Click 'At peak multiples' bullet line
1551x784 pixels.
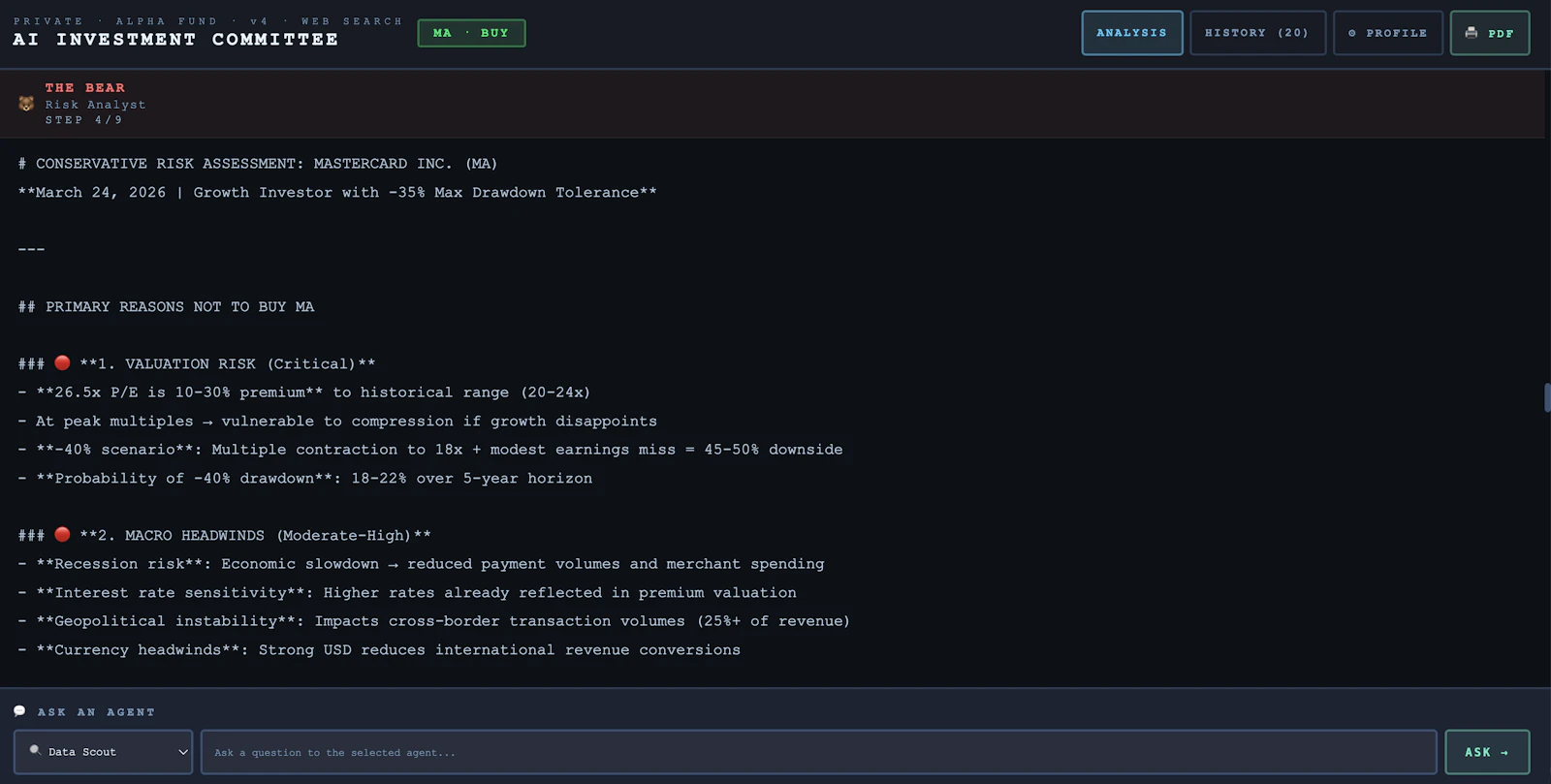[337, 422]
